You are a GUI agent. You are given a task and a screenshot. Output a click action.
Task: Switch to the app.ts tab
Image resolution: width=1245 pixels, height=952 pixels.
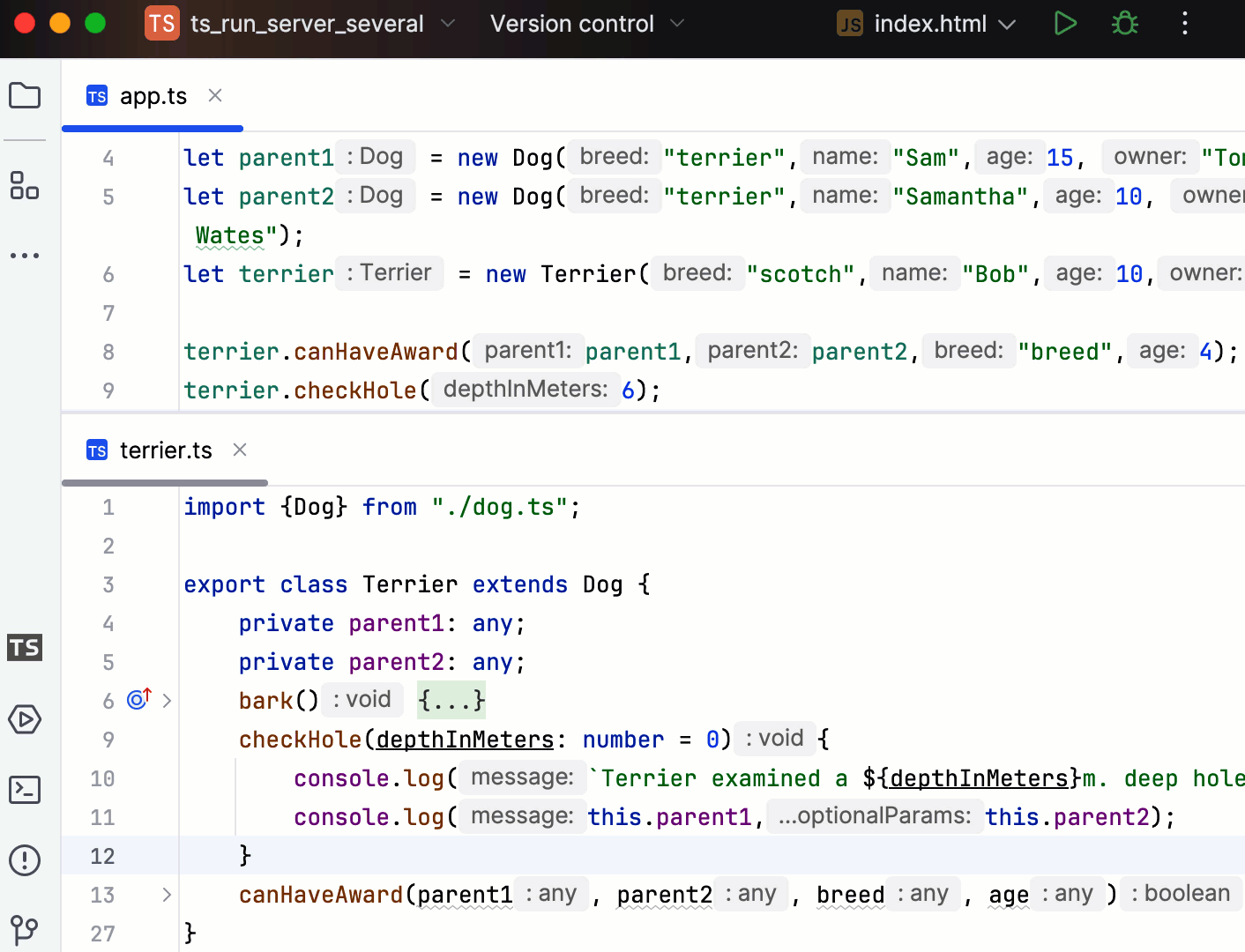click(x=153, y=95)
